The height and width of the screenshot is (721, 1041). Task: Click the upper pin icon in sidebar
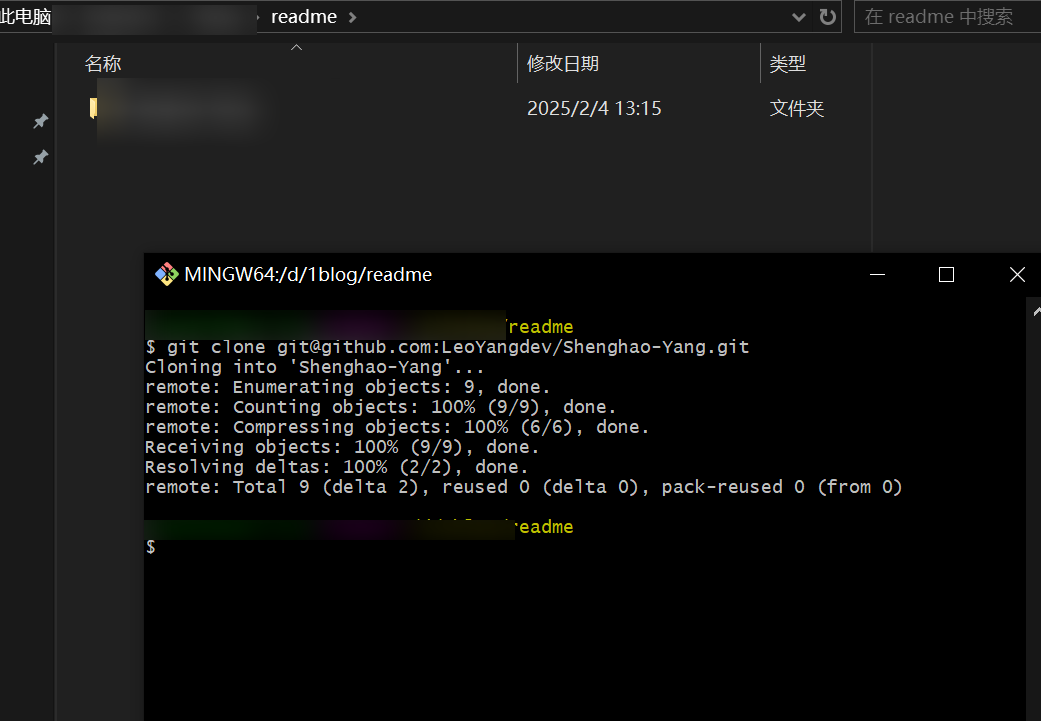(40, 121)
